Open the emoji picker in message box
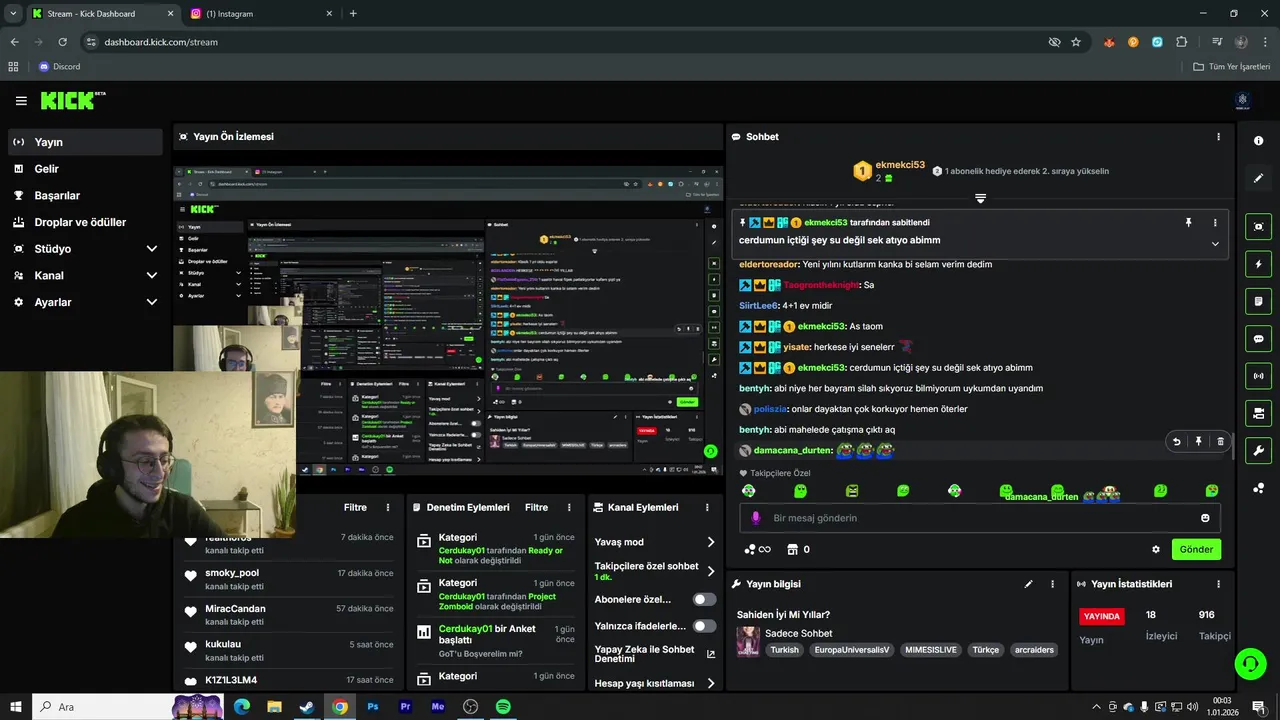Viewport: 1280px width, 720px height. tap(1205, 518)
